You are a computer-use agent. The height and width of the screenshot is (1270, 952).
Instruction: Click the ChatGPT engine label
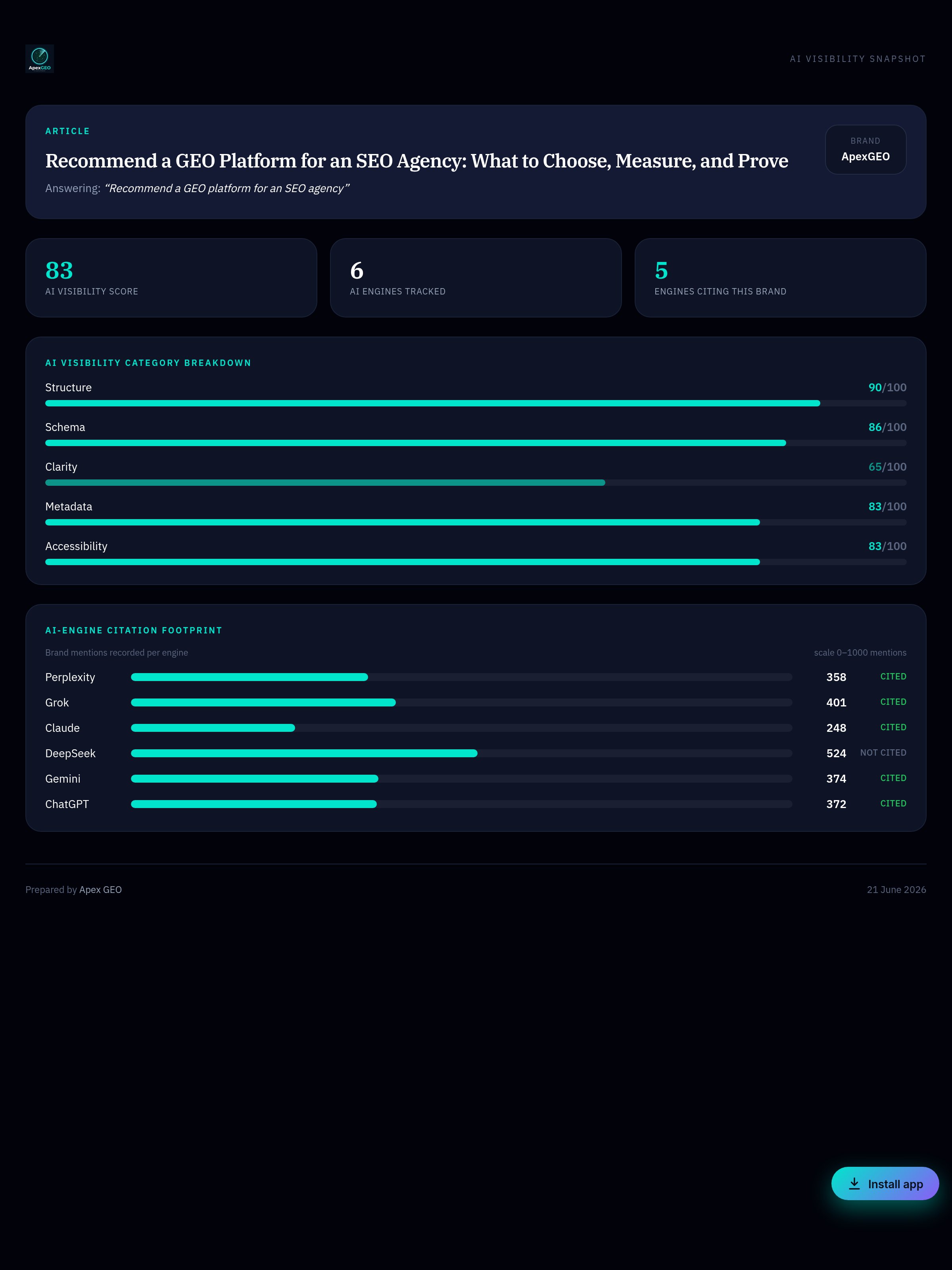tap(67, 804)
